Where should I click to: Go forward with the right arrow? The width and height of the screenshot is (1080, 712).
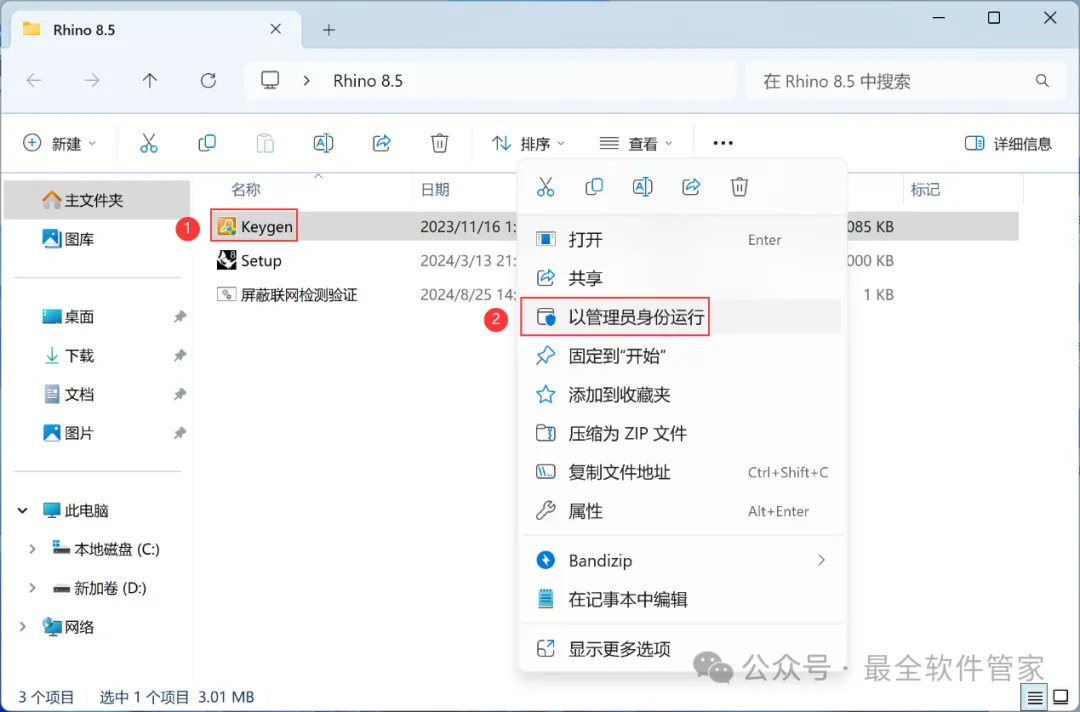tap(92, 81)
